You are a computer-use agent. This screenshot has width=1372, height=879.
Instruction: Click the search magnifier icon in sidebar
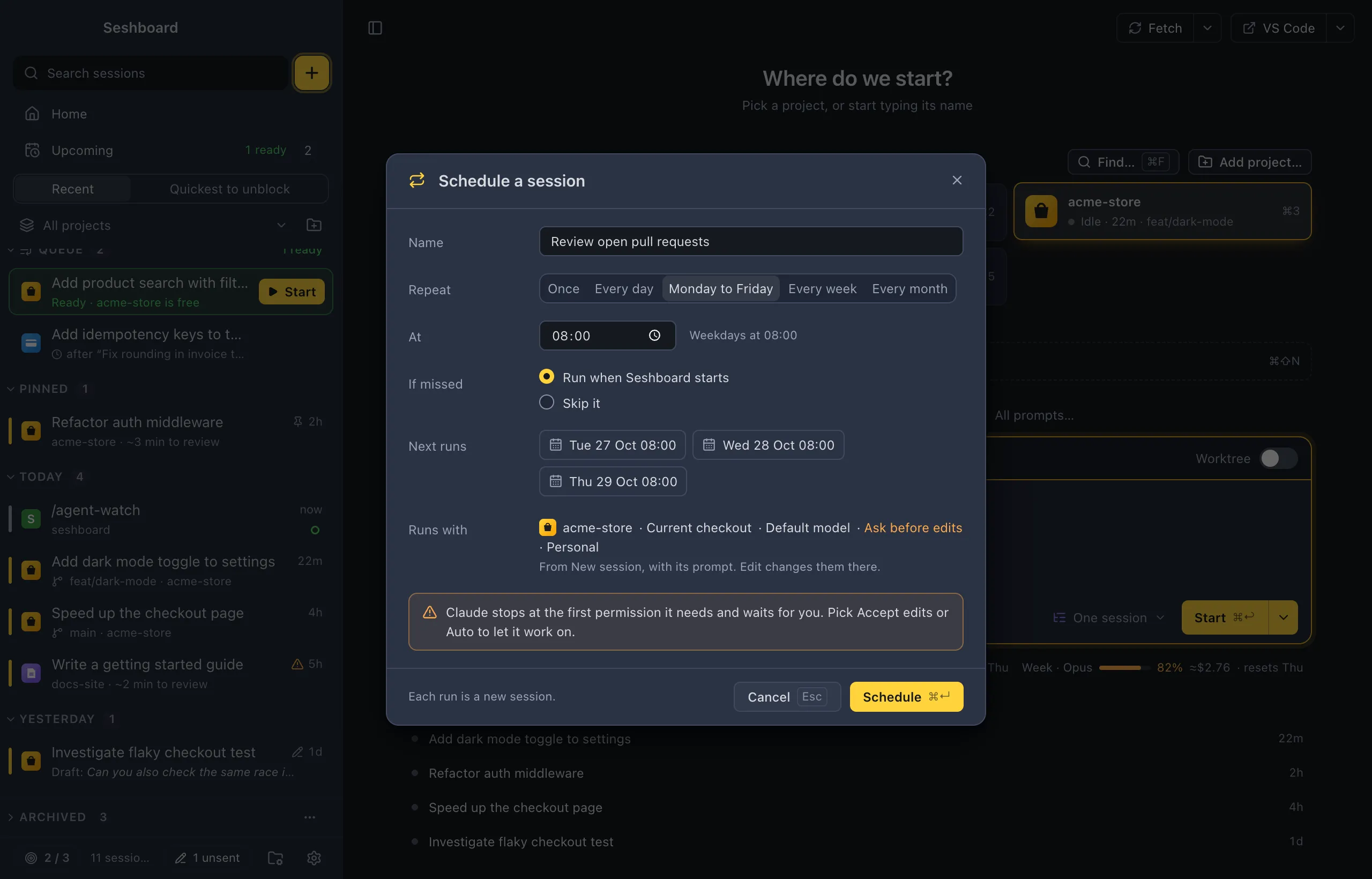coord(31,73)
